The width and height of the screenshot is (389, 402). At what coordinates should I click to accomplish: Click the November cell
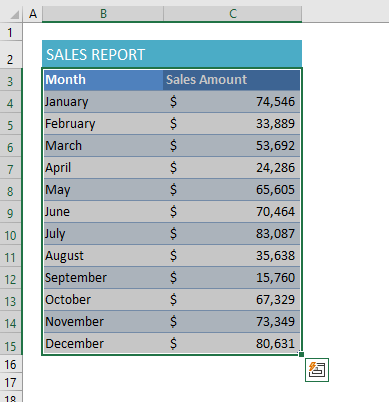point(103,322)
